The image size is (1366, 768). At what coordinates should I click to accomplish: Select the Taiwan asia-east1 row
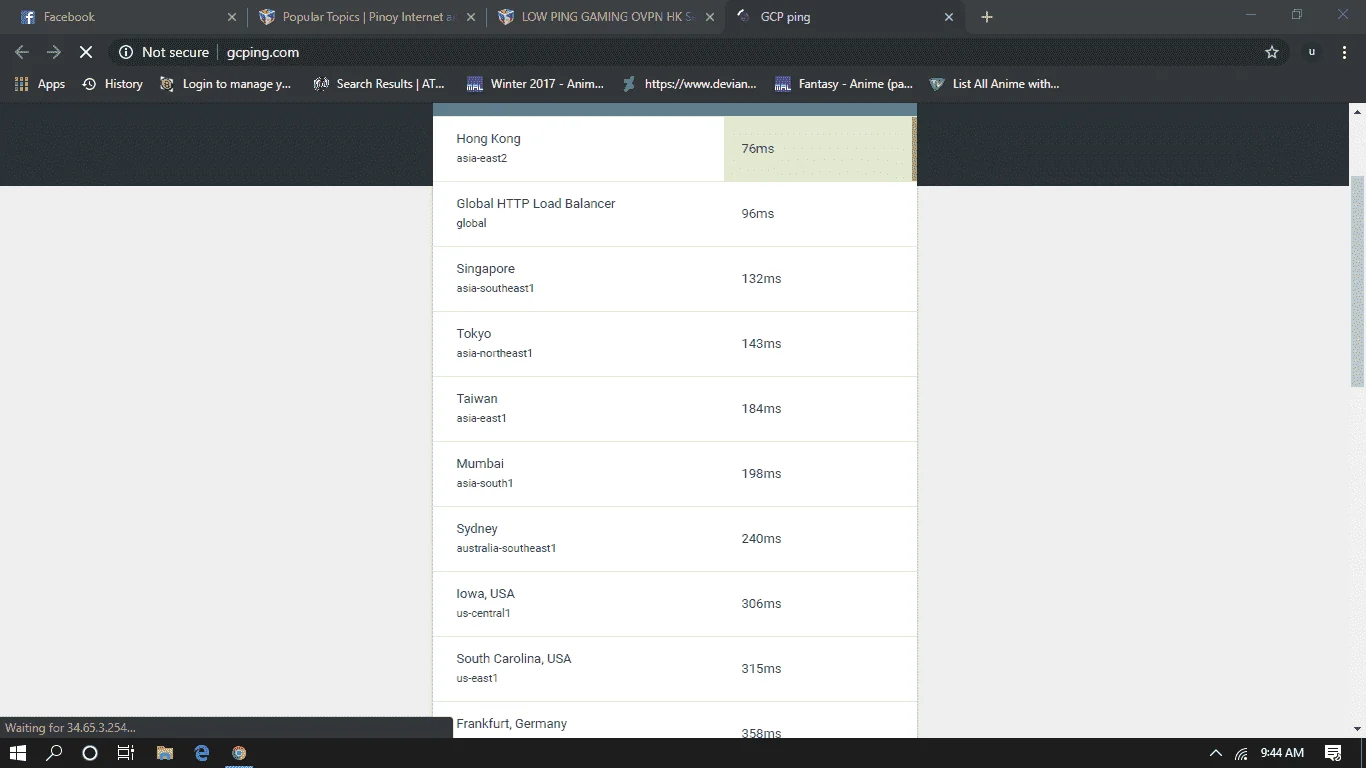pyautogui.click(x=674, y=409)
